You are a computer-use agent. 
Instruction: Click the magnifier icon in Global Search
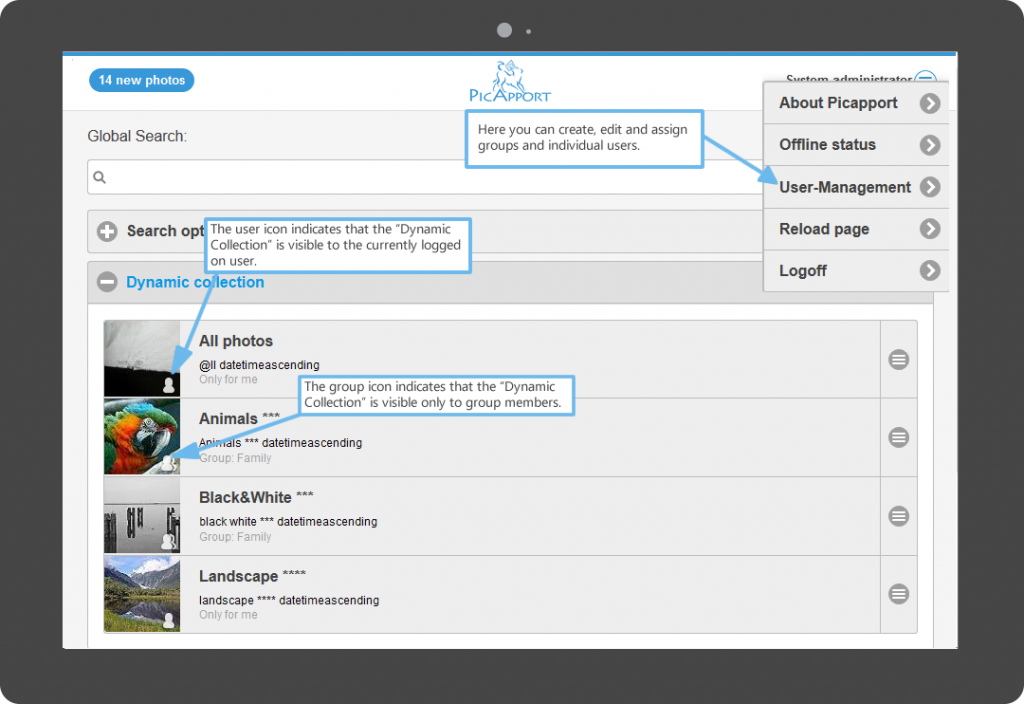coord(100,178)
